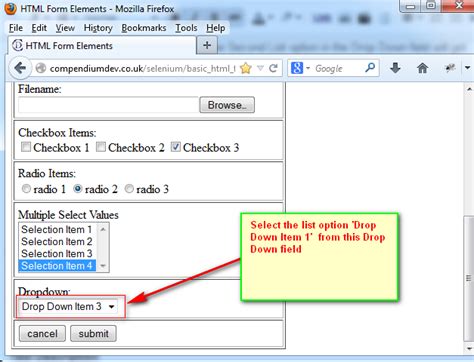Select Selection Item 2
This screenshot has width=474, height=362.
(57, 241)
